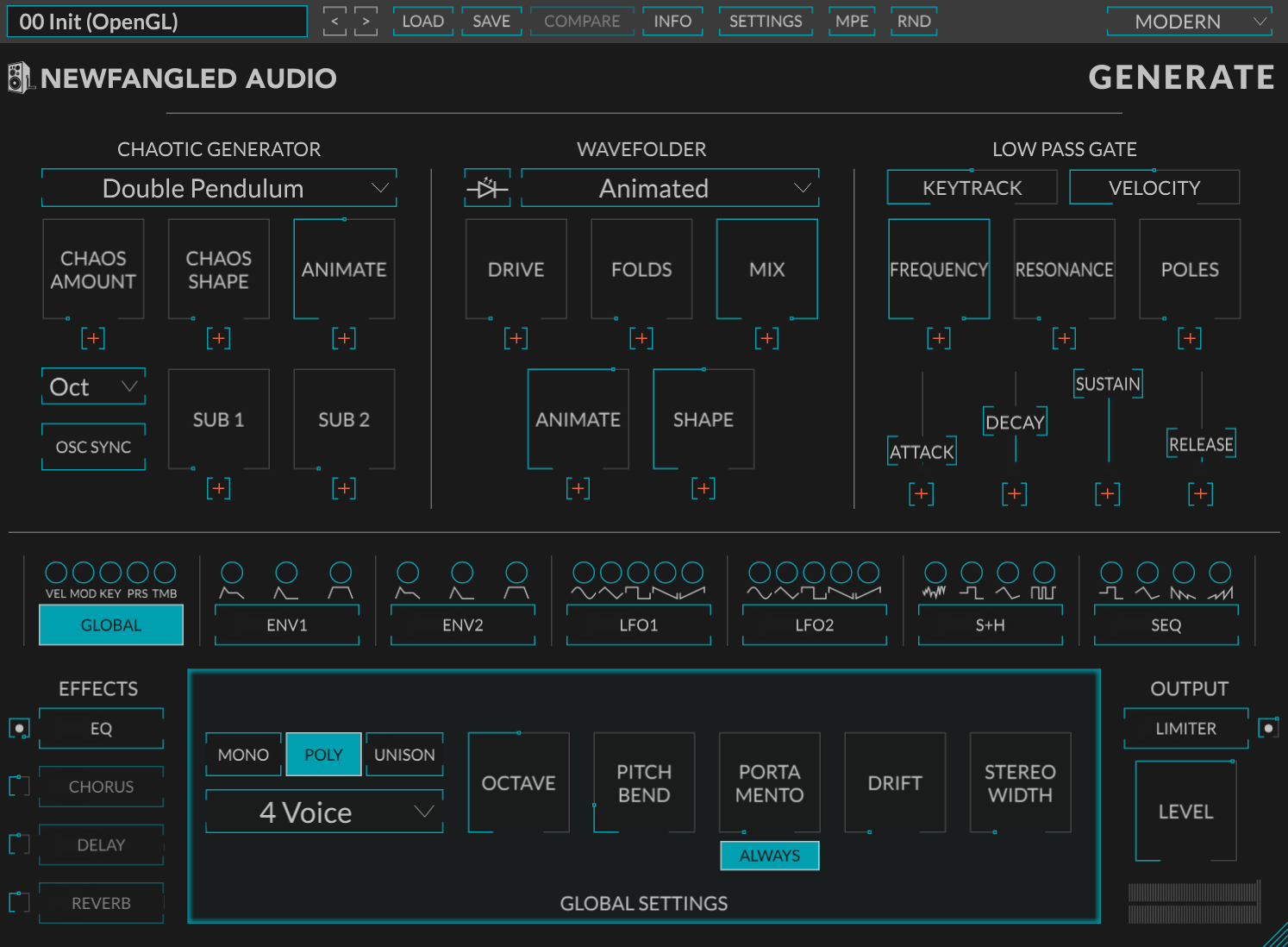Randomize preset with RND button

pos(914,21)
